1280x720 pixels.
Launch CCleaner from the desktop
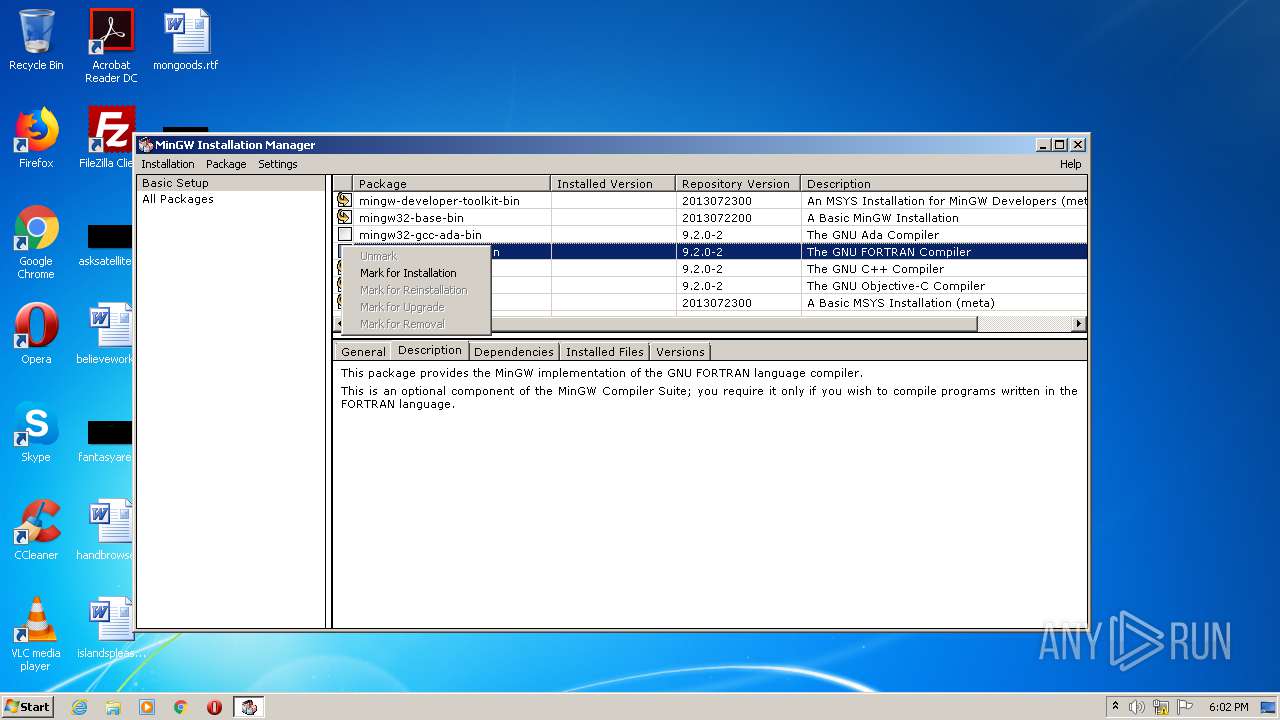[x=36, y=529]
